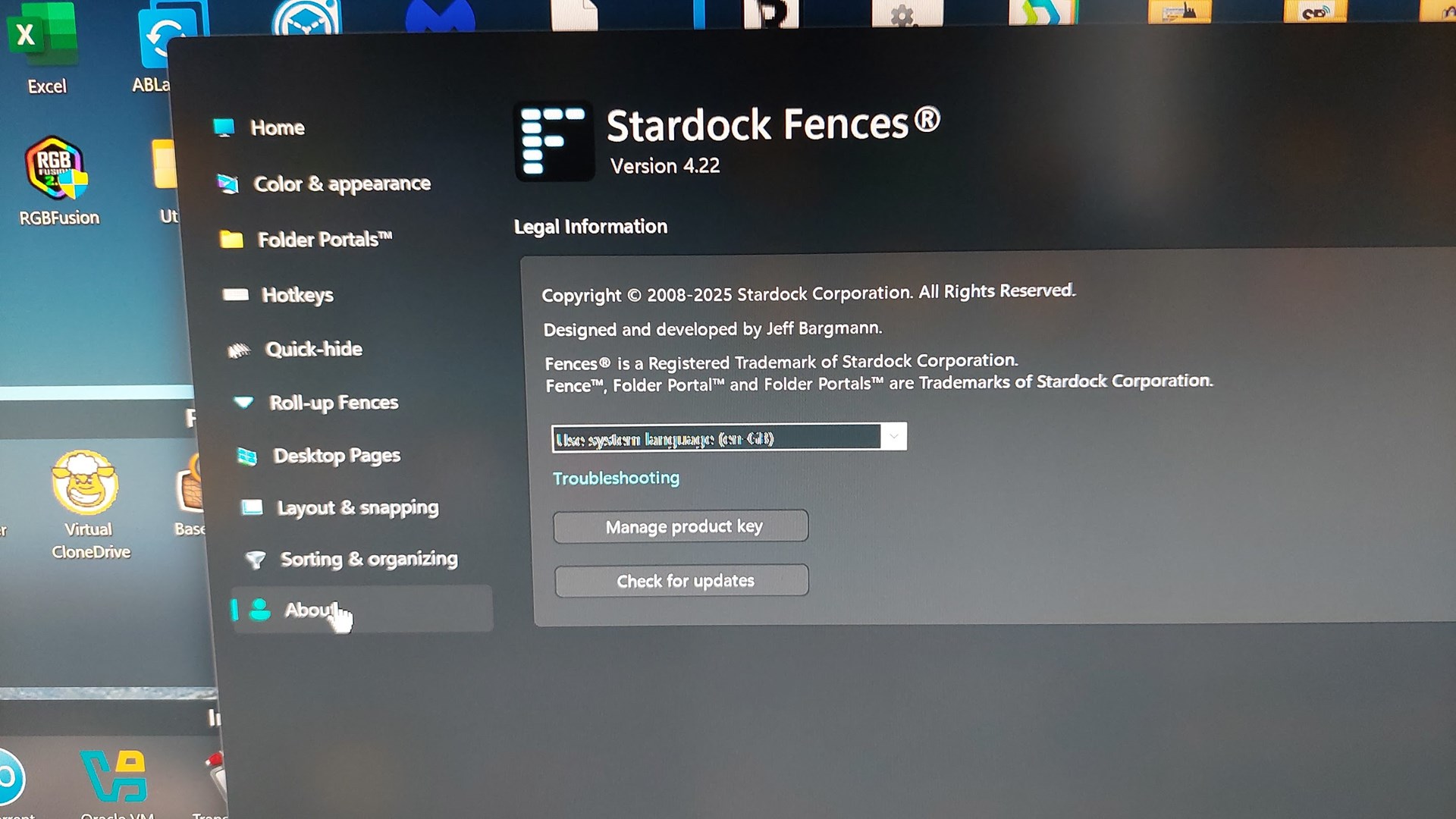Click the Sorting & organizing funnel icon
Image resolution: width=1456 pixels, height=819 pixels.
tap(256, 560)
